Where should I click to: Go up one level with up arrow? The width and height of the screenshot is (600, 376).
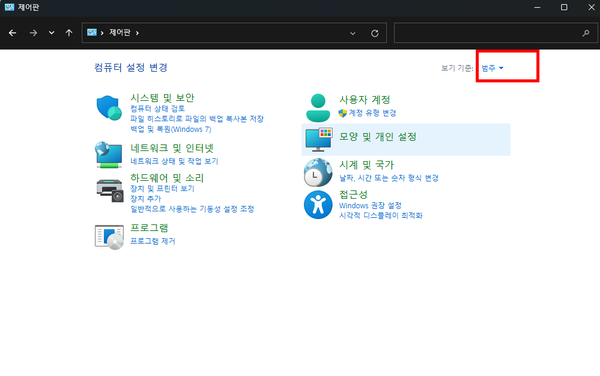click(x=69, y=33)
